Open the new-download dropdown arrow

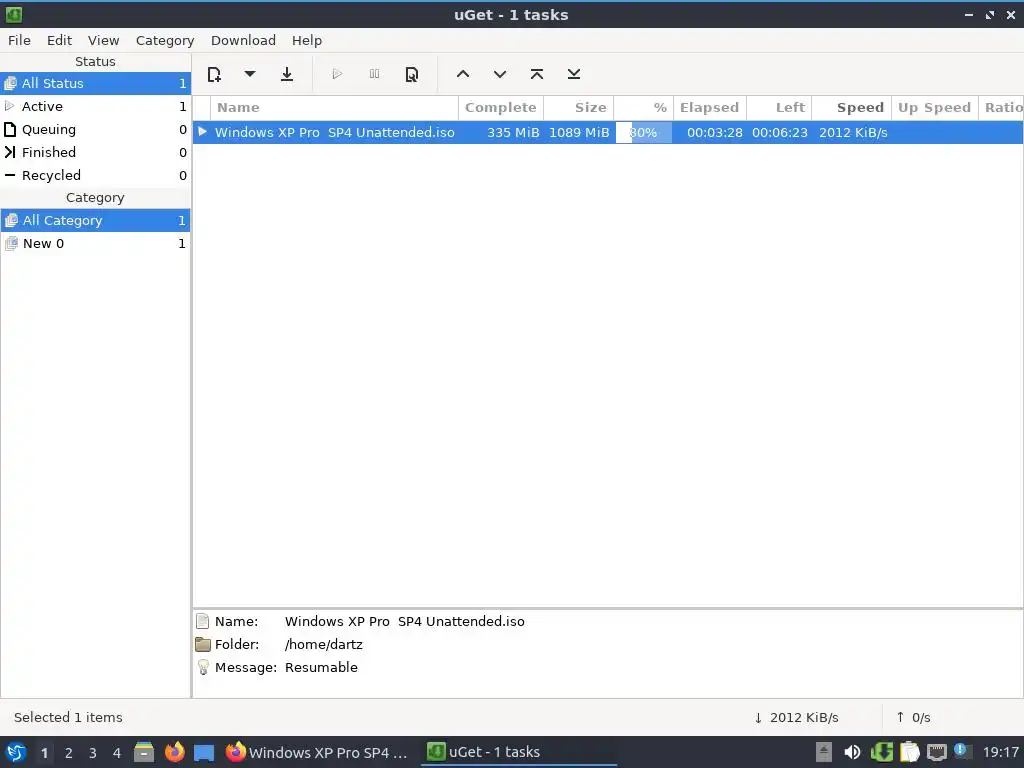249,74
